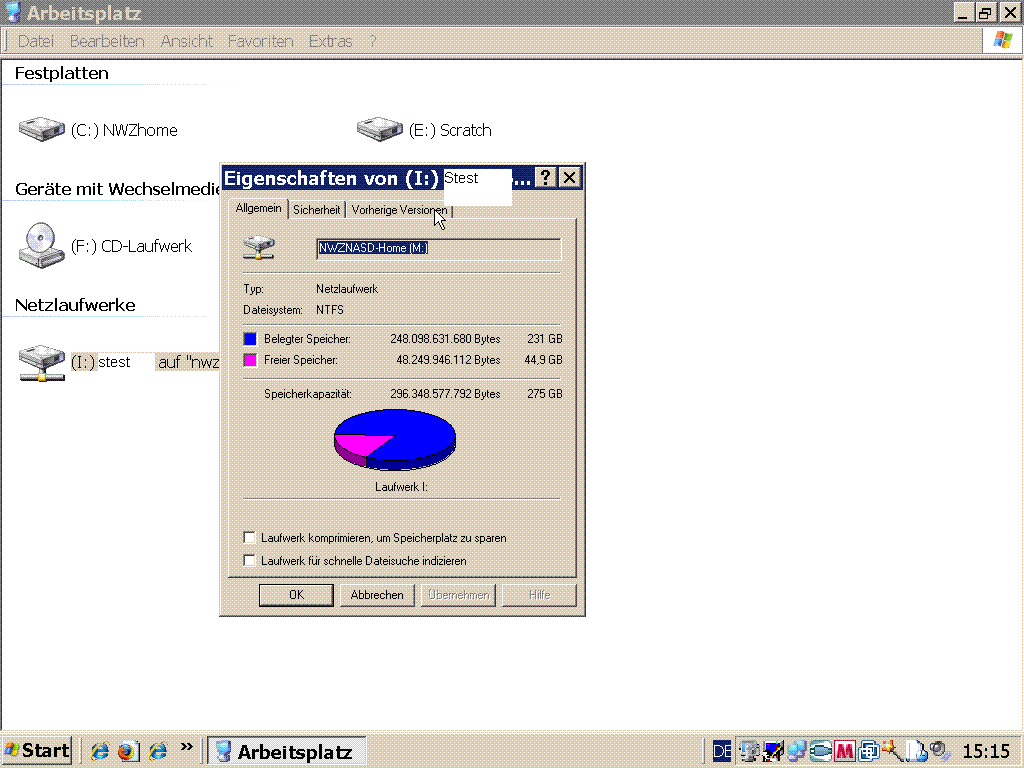Open the Ansicht menu
This screenshot has width=1024, height=768.
(x=186, y=41)
